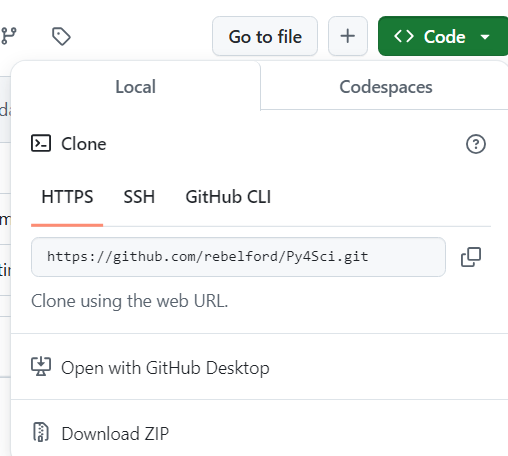Click the tags label icon

click(61, 36)
